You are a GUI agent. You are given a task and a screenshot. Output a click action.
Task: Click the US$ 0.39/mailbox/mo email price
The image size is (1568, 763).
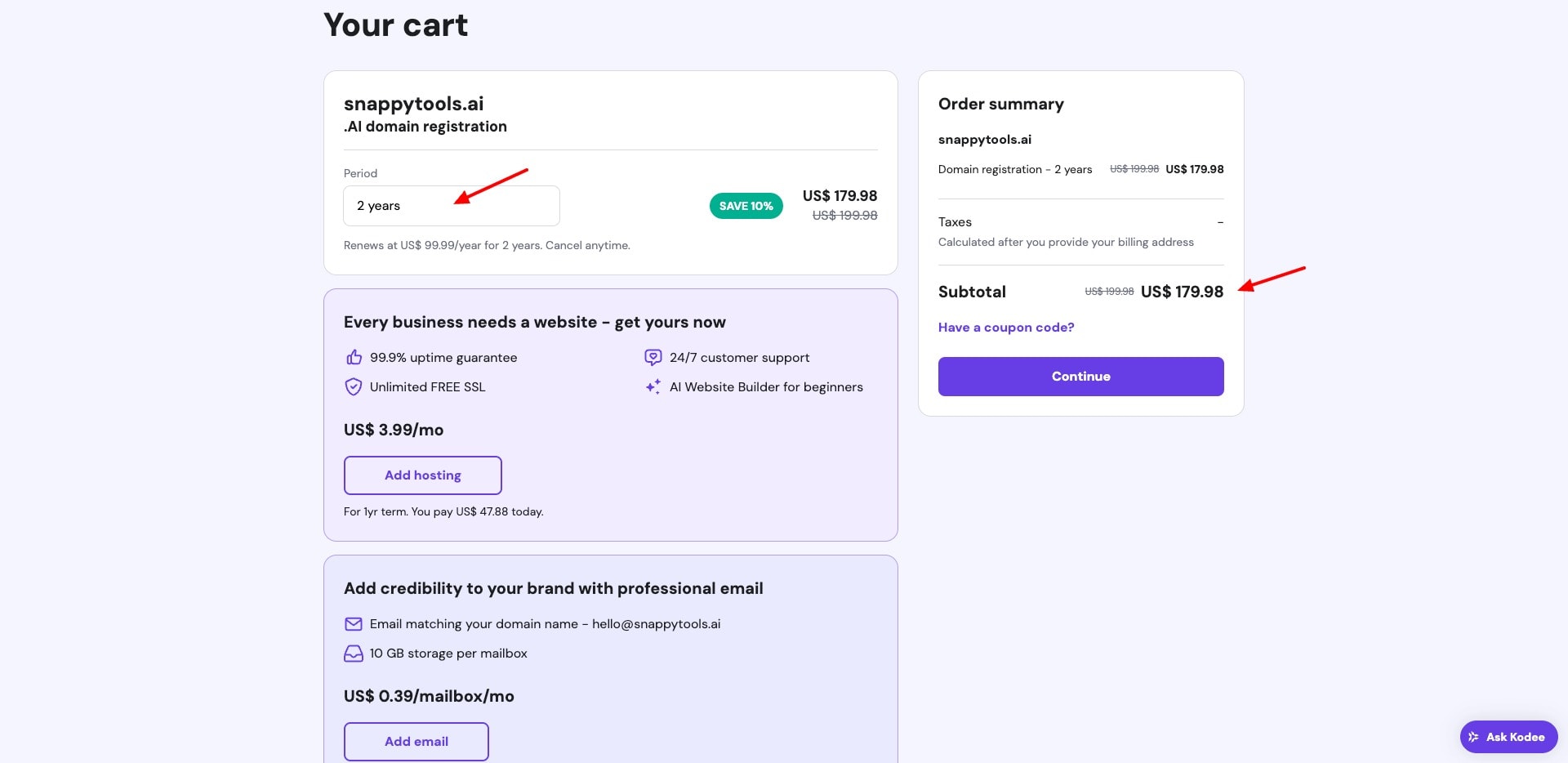pos(429,696)
